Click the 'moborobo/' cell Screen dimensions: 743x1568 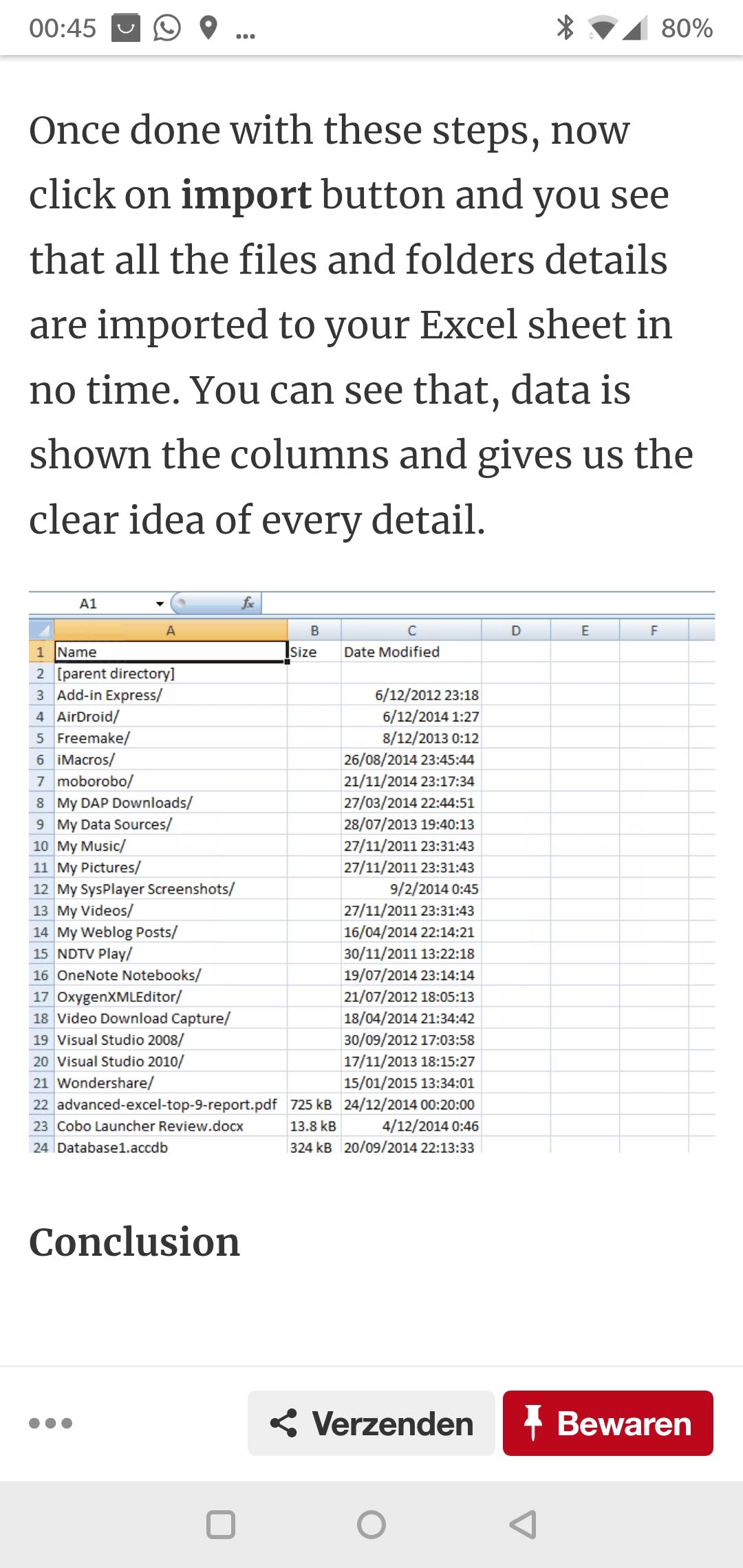point(171,781)
